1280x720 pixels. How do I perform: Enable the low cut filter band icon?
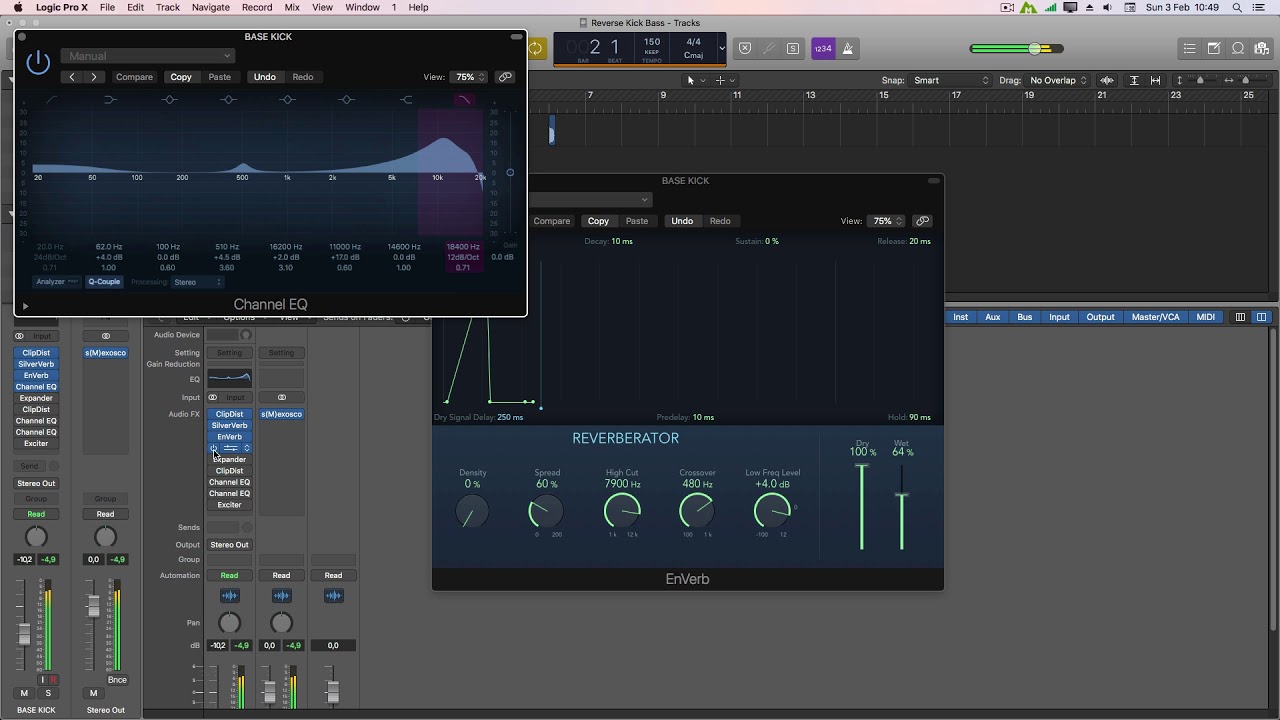tap(51, 99)
